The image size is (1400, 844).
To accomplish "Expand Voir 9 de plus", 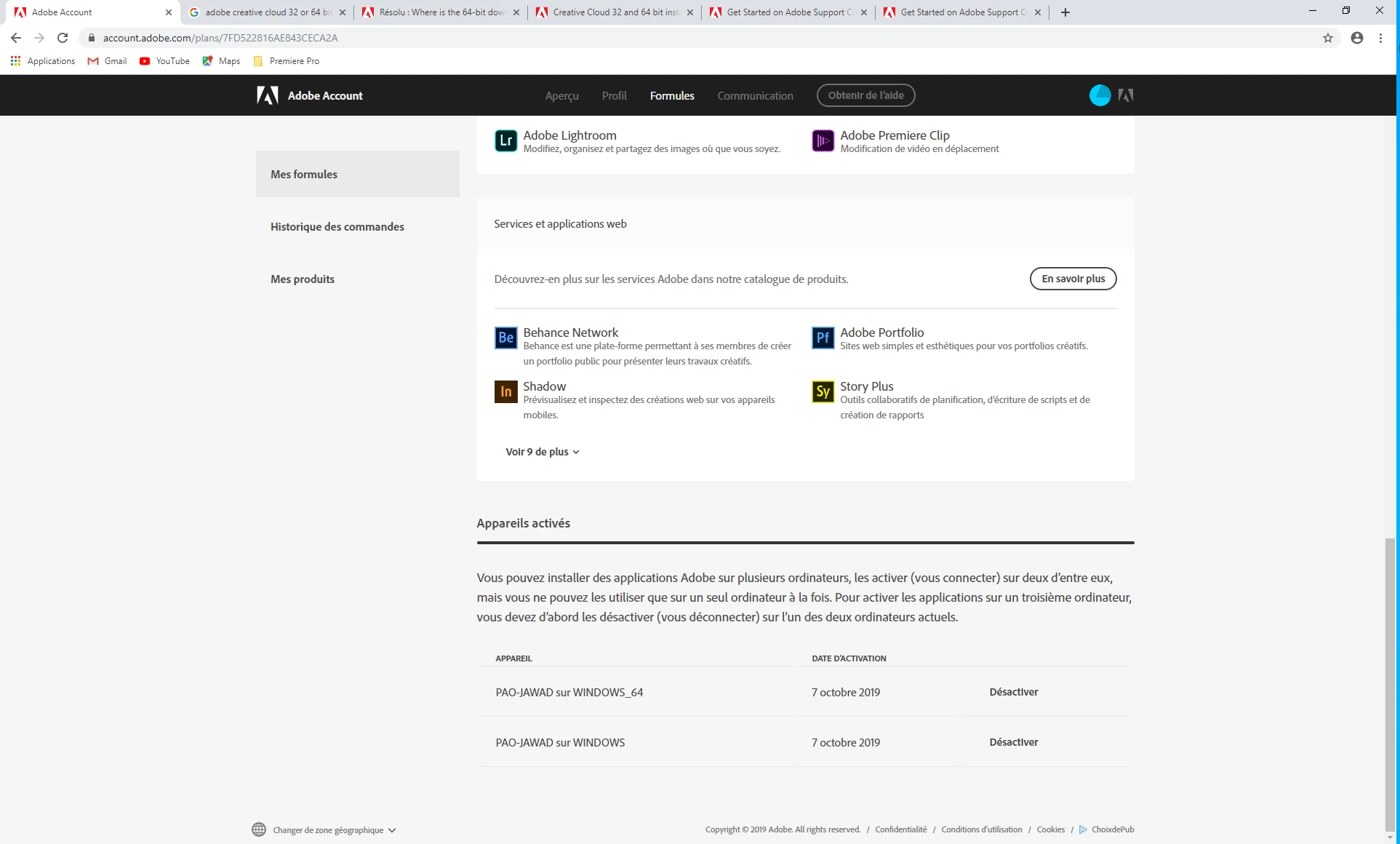I will click(x=543, y=452).
